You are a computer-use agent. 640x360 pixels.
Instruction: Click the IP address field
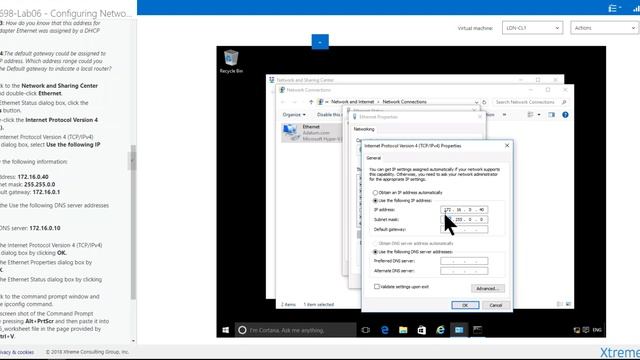pyautogui.click(x=464, y=210)
